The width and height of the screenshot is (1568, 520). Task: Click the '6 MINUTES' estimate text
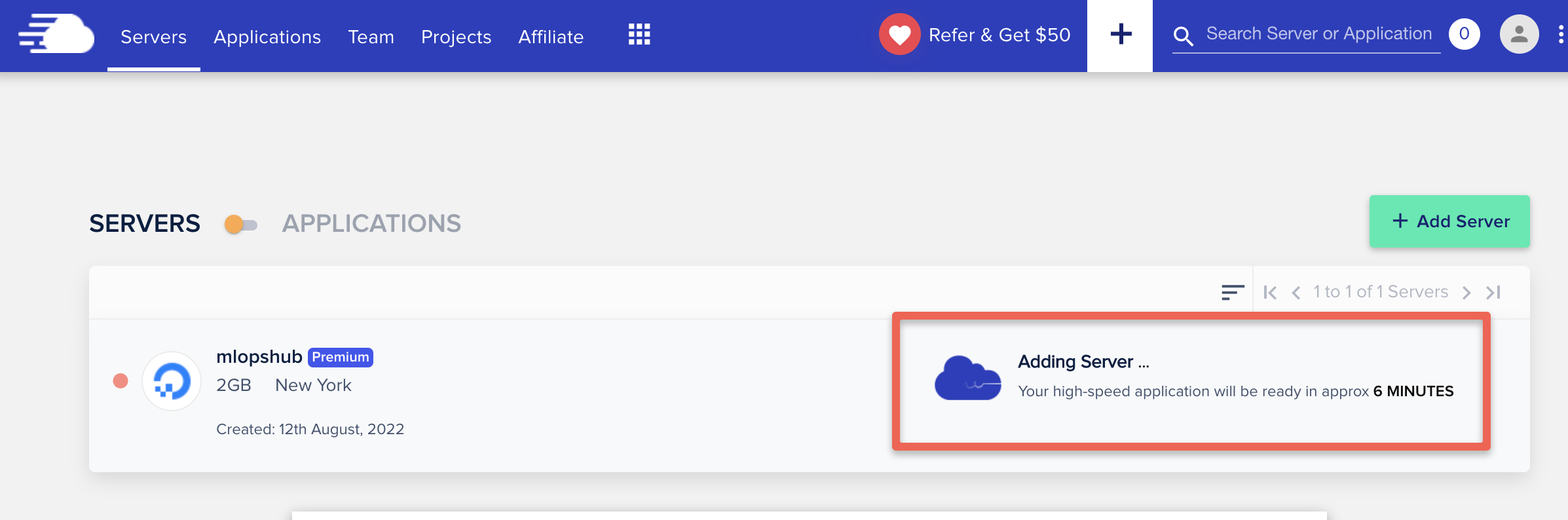tap(1413, 391)
